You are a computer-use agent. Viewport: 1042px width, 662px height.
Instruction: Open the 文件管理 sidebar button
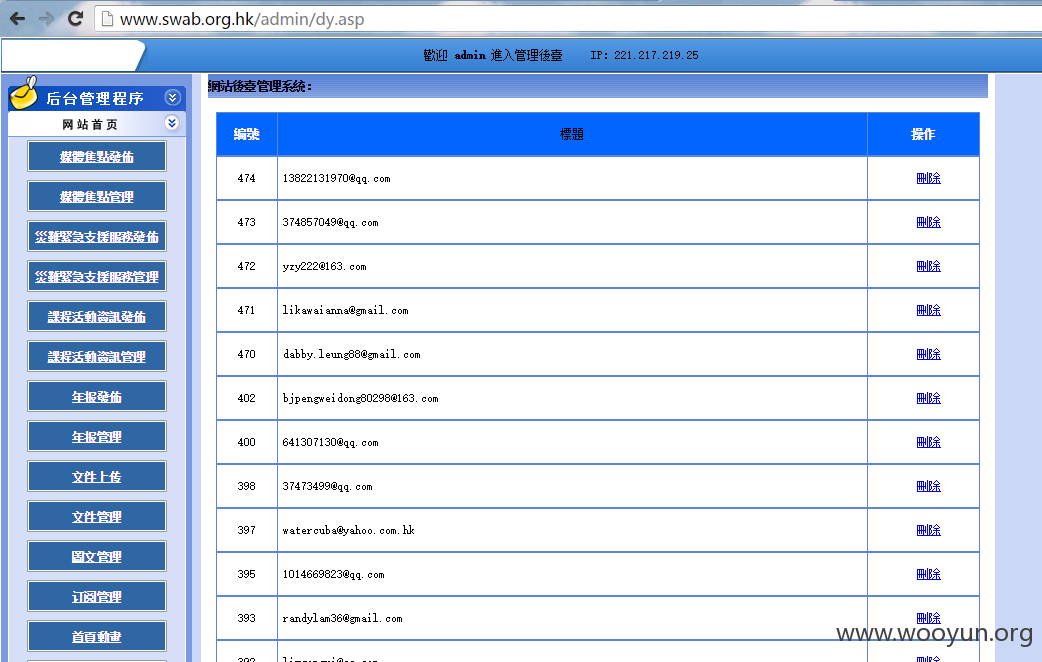97,516
